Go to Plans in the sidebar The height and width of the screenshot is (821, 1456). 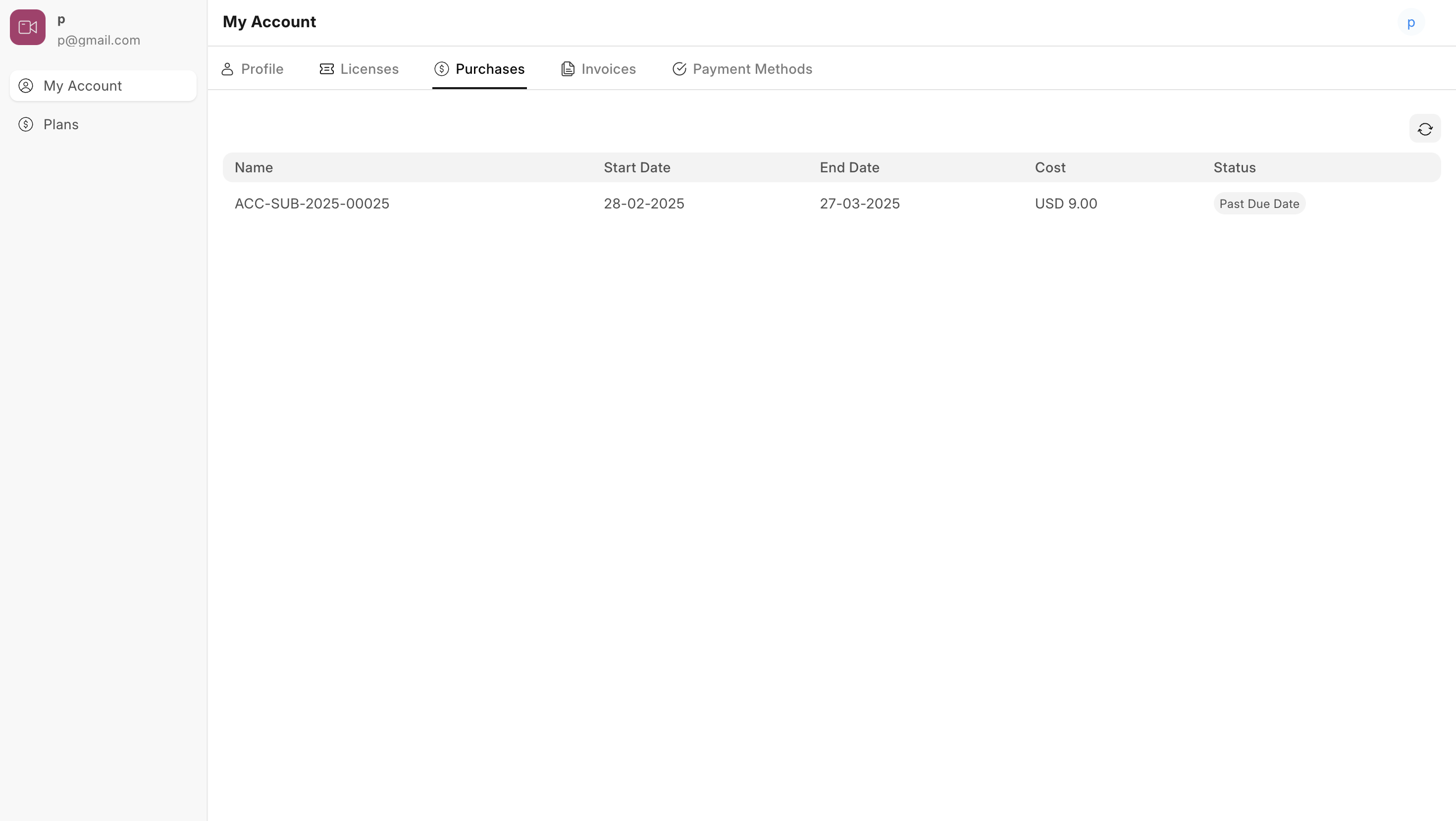pyautogui.click(x=61, y=124)
